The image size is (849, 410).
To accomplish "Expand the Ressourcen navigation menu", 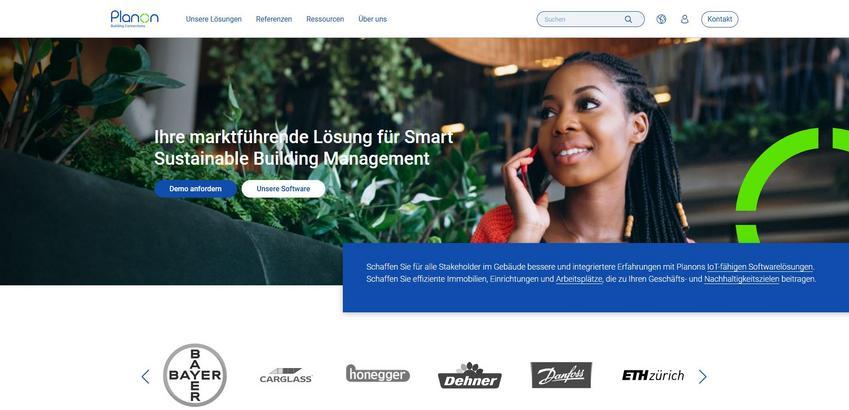I will point(325,19).
